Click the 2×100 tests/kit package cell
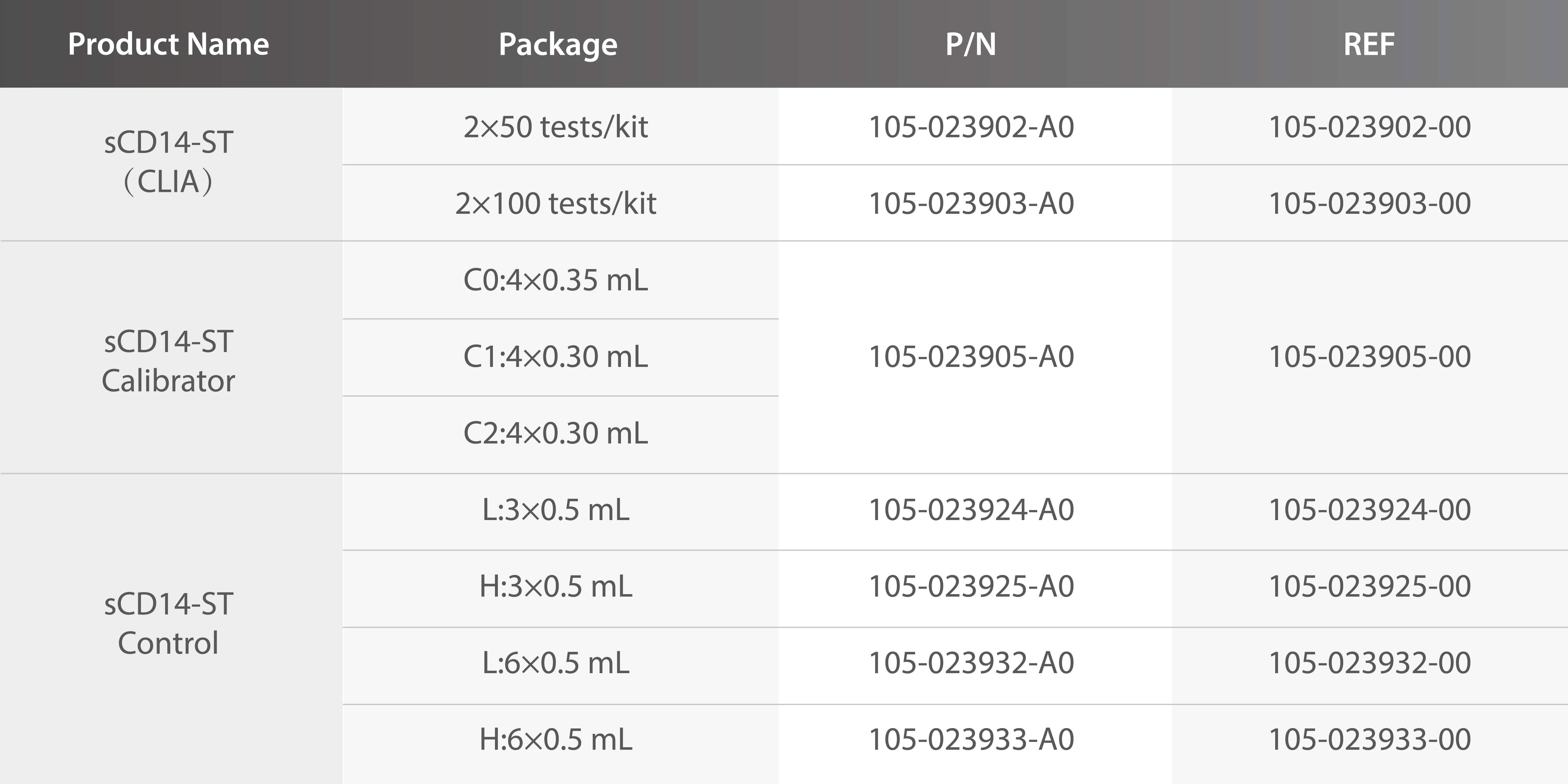This screenshot has width=1568, height=784. pos(555,203)
